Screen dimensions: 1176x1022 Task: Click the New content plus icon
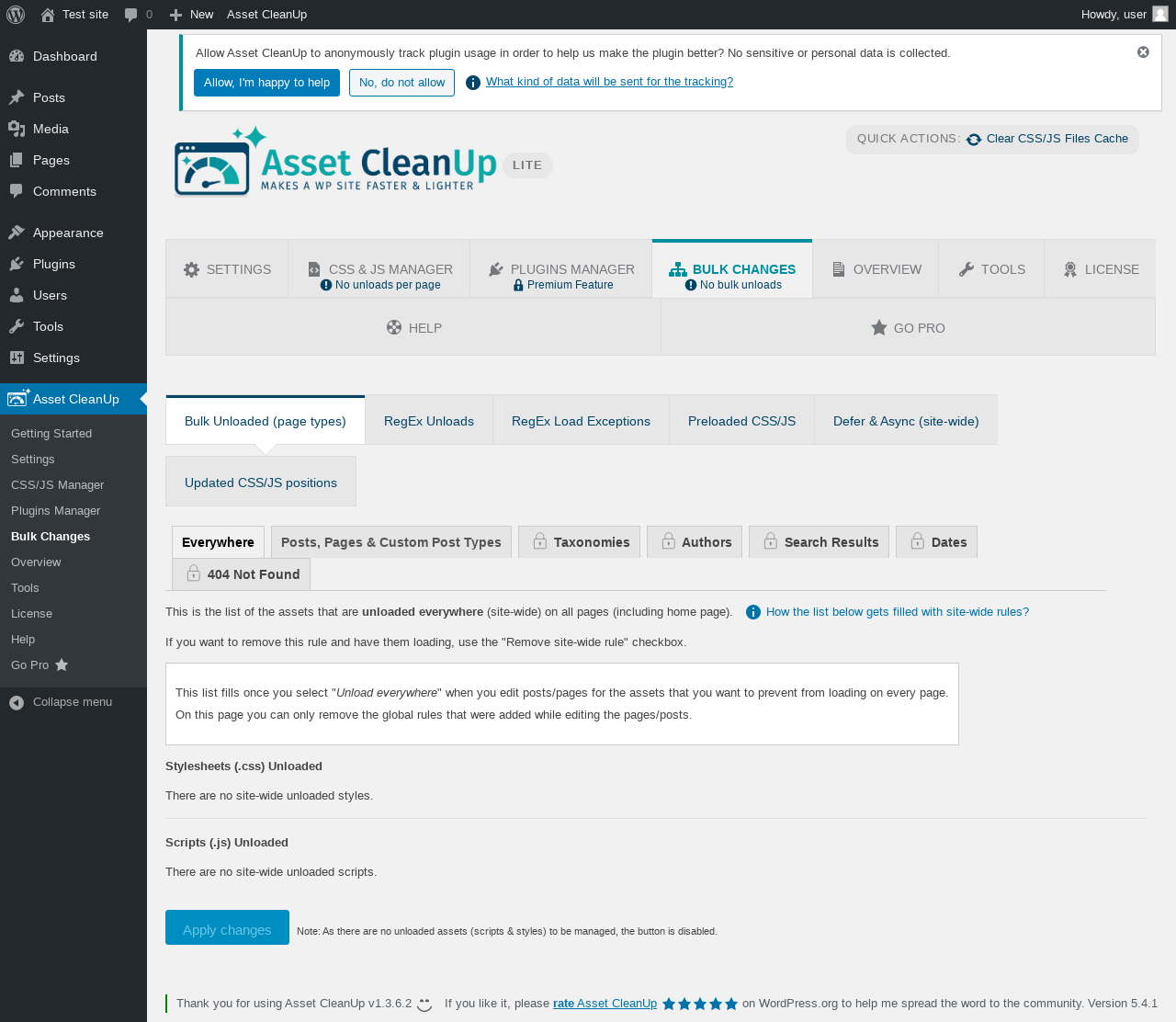(176, 15)
